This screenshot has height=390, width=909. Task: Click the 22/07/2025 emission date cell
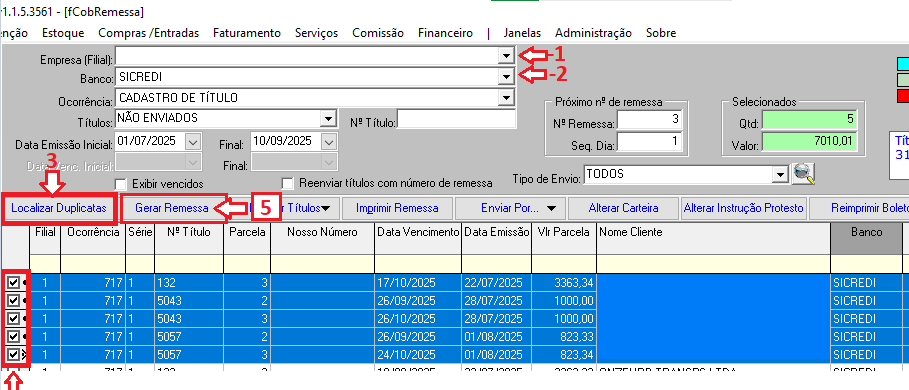coord(496,283)
